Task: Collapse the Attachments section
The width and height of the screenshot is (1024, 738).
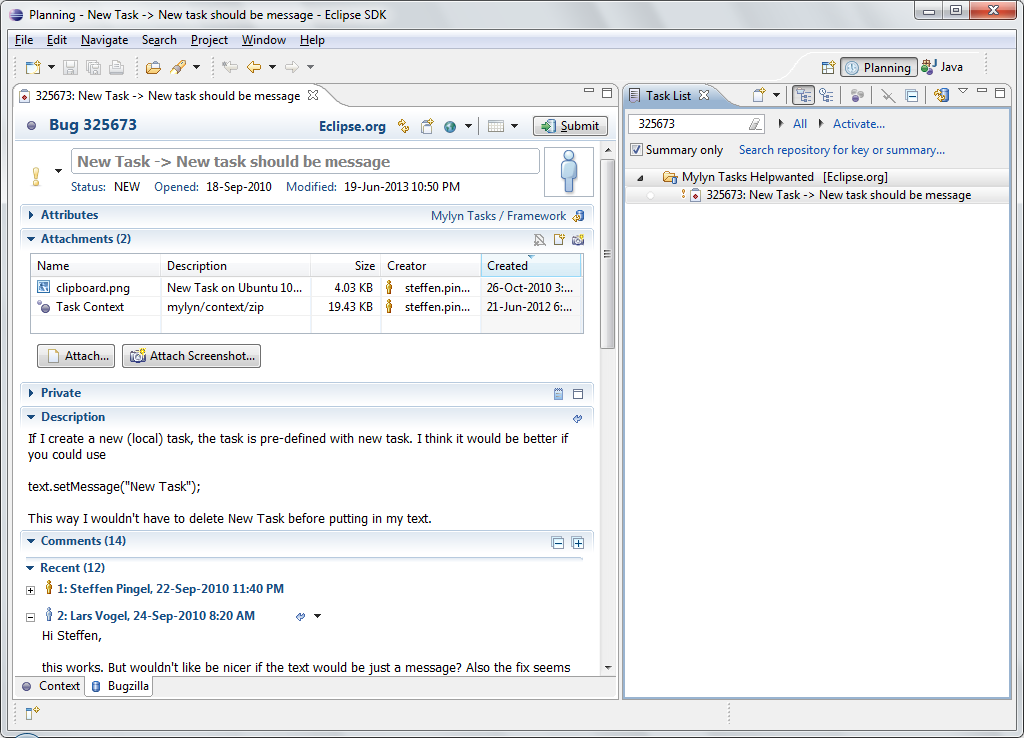Action: tap(31, 239)
